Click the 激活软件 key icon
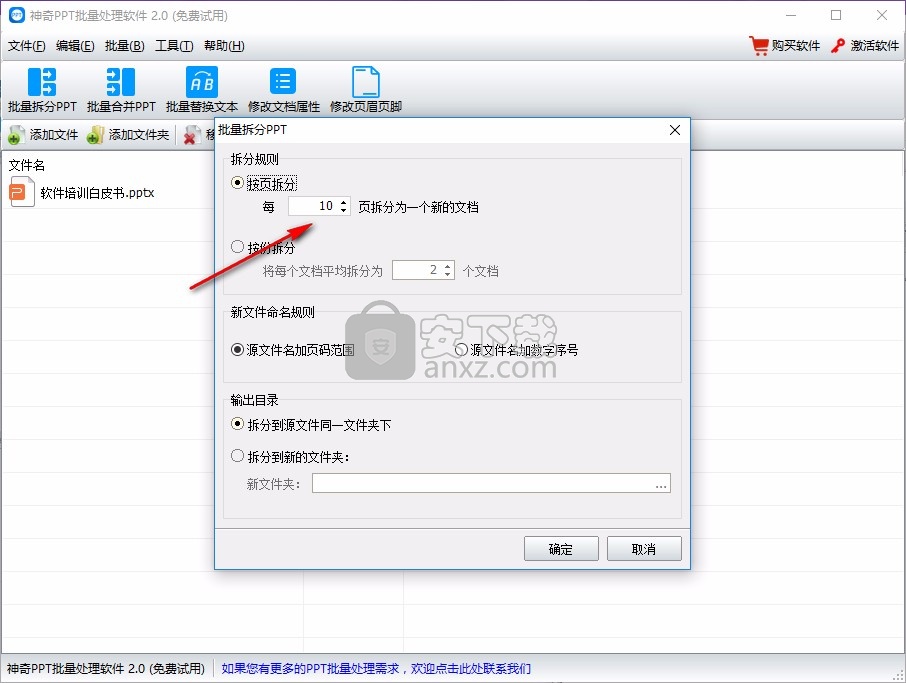This screenshot has width=906, height=683. point(838,46)
